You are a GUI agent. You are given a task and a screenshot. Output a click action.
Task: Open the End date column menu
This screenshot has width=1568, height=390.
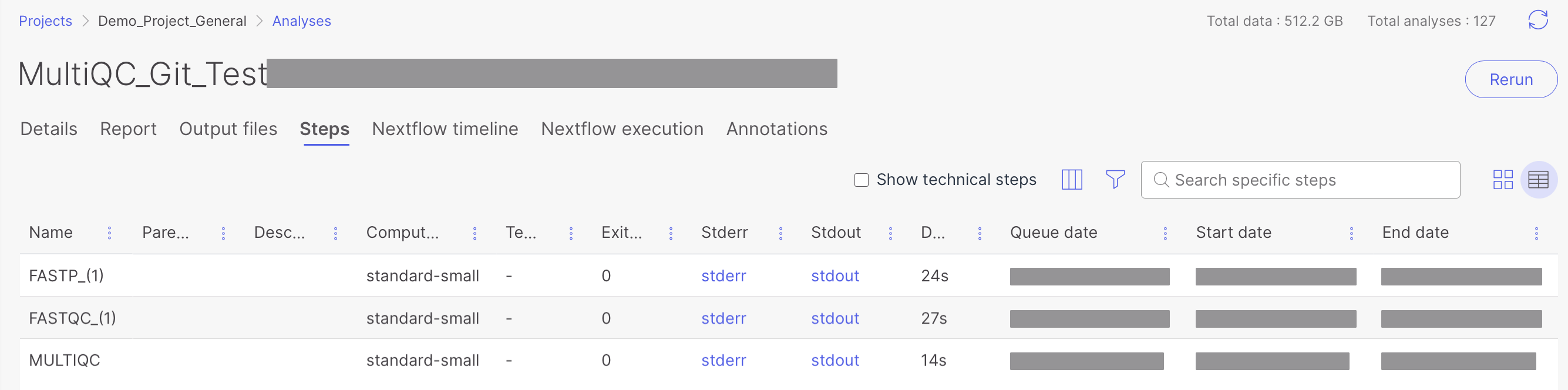(x=1536, y=233)
